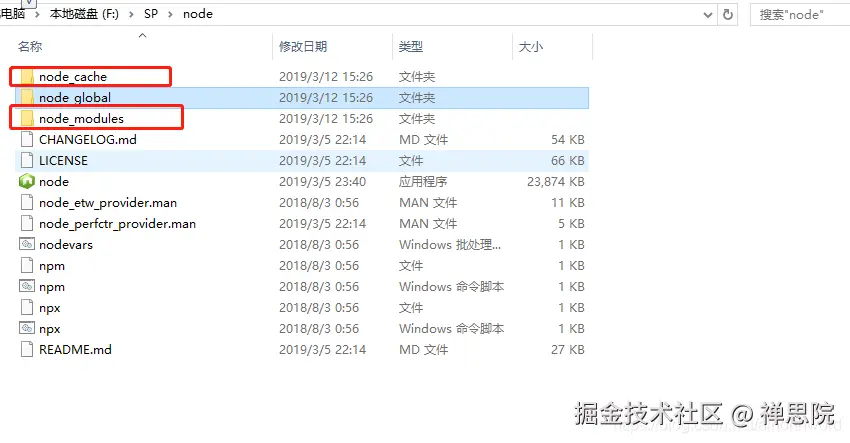Click the Windows 批处理... type cell
The height and width of the screenshot is (443, 850).
[x=450, y=245]
